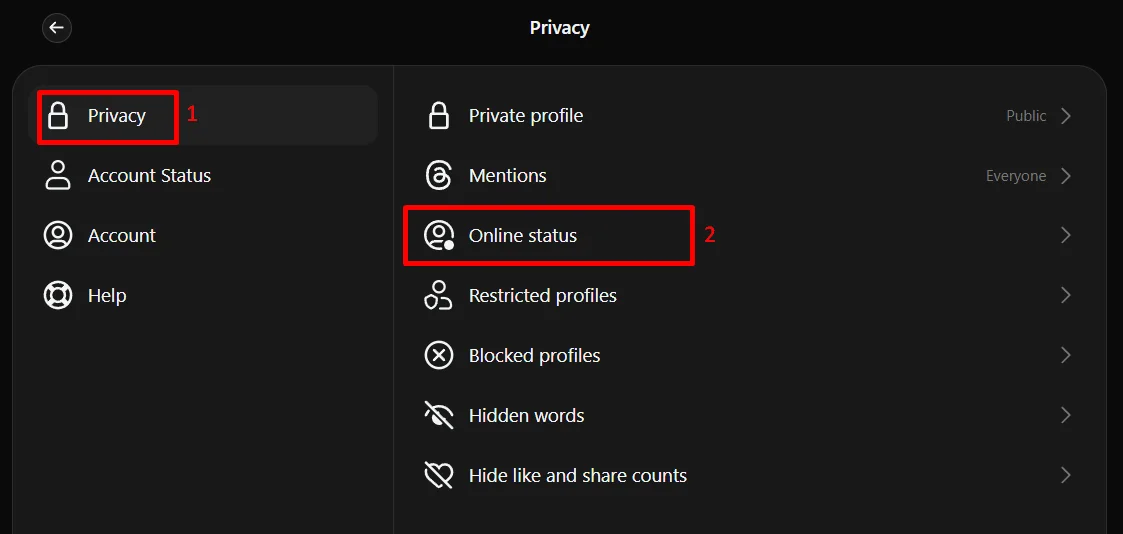Click the circled X icon for Blocked profiles
Screen dimensions: 1123x534
pos(438,356)
